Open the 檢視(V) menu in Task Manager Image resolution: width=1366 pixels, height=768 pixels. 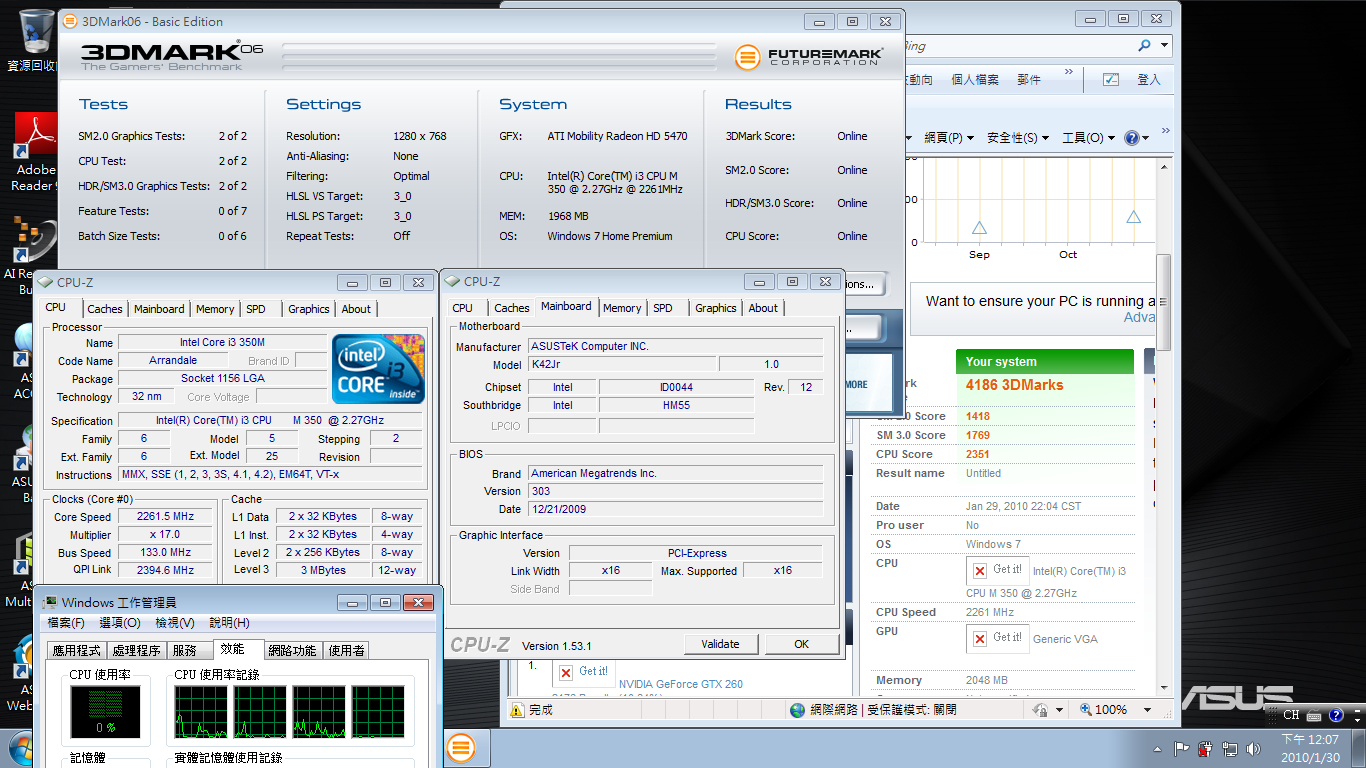pyautogui.click(x=174, y=623)
